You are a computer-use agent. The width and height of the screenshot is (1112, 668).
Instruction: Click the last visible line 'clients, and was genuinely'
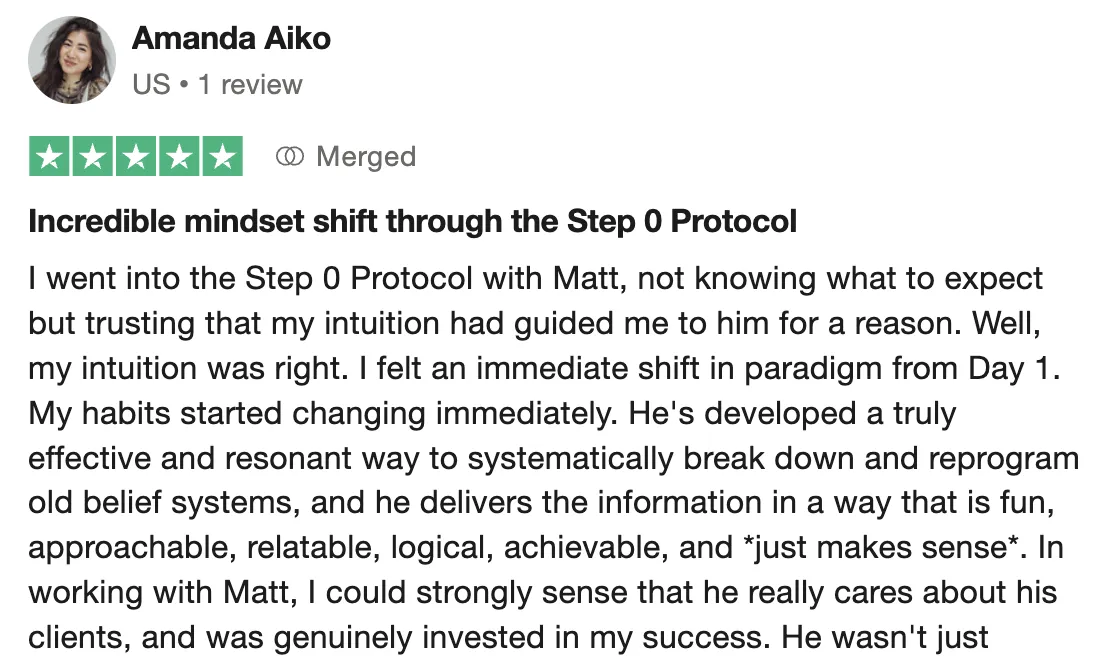point(508,638)
